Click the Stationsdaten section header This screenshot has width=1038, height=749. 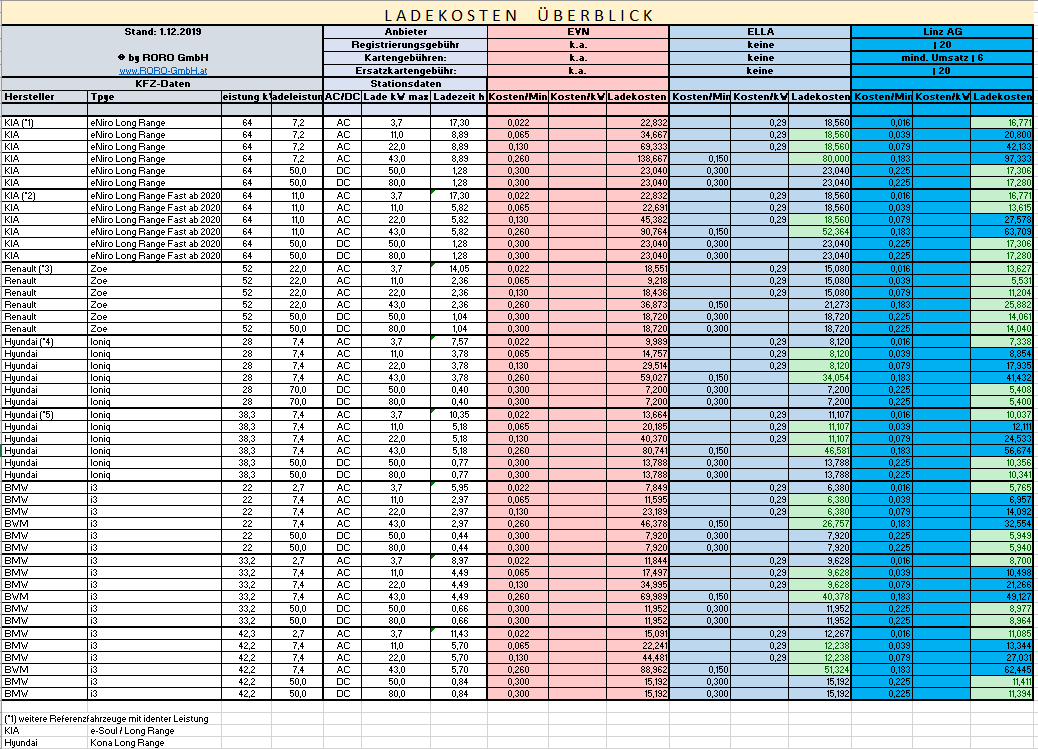404,84
